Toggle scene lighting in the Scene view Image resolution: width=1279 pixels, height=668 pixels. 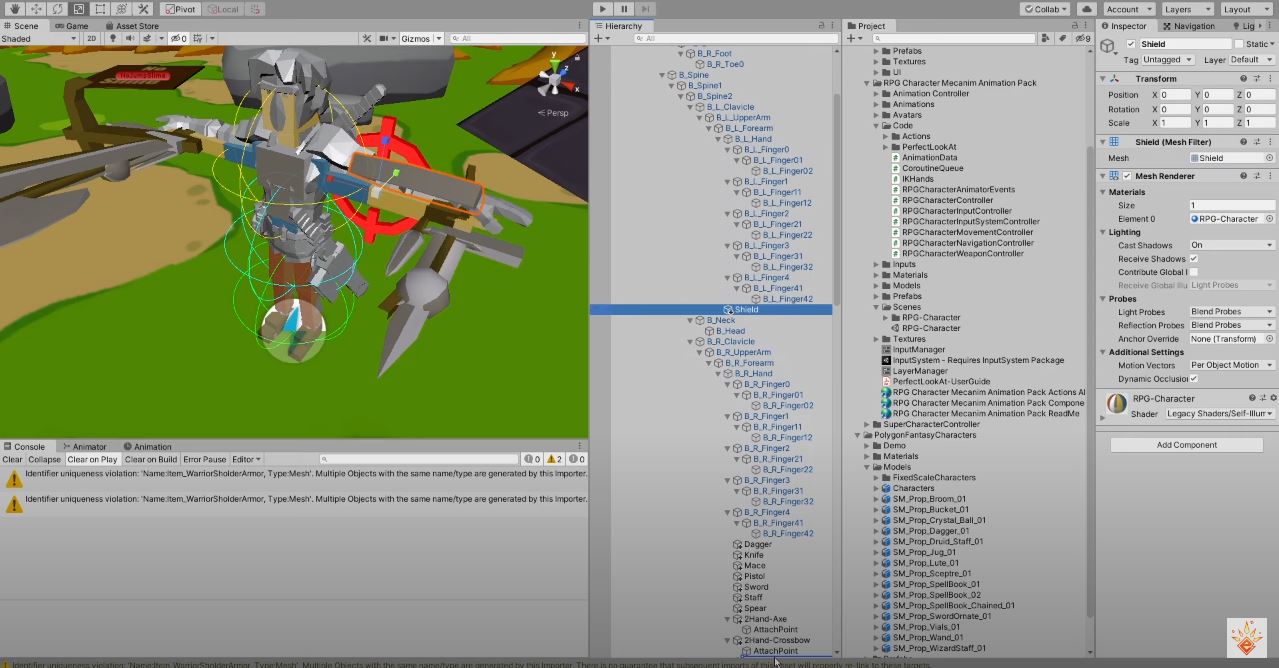(113, 38)
